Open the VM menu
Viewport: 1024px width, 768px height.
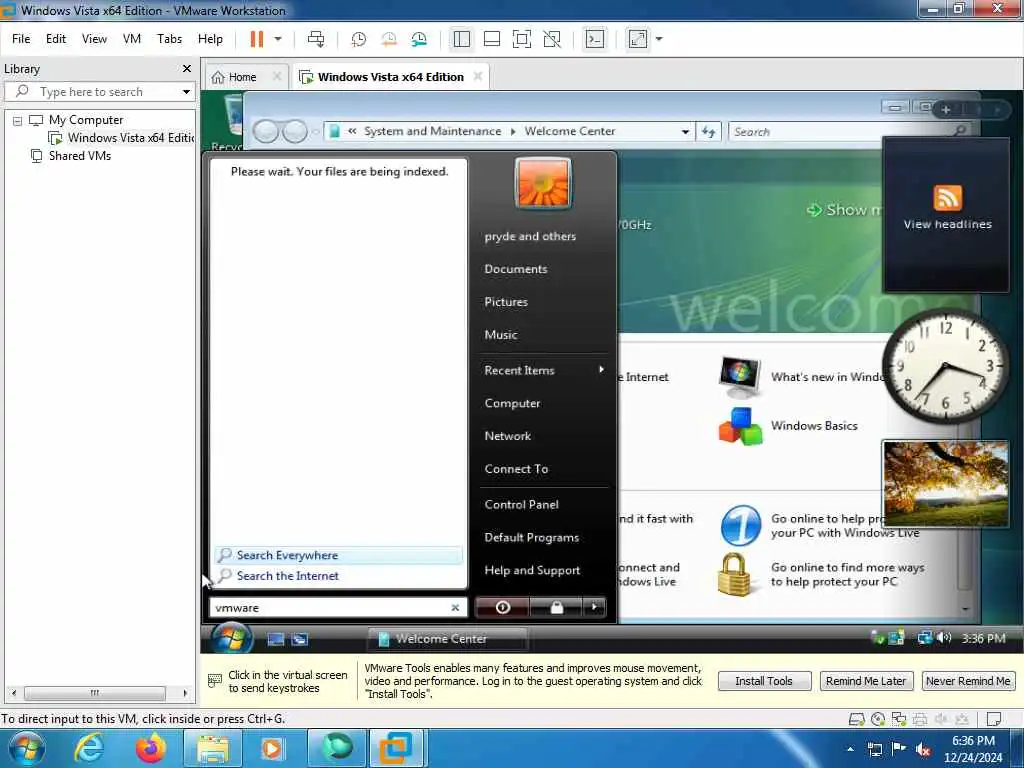[132, 39]
